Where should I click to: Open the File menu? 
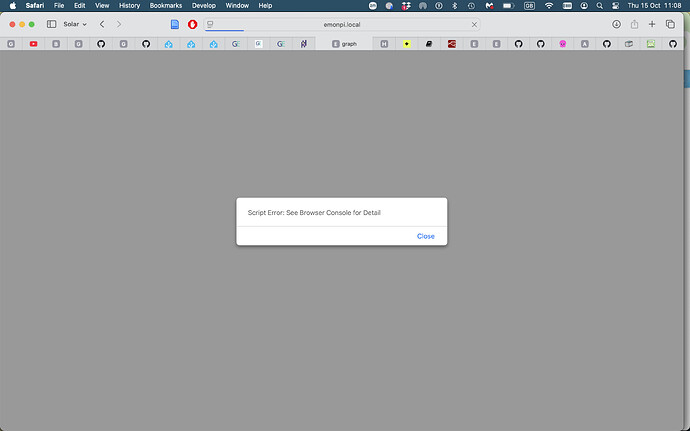(59, 6)
